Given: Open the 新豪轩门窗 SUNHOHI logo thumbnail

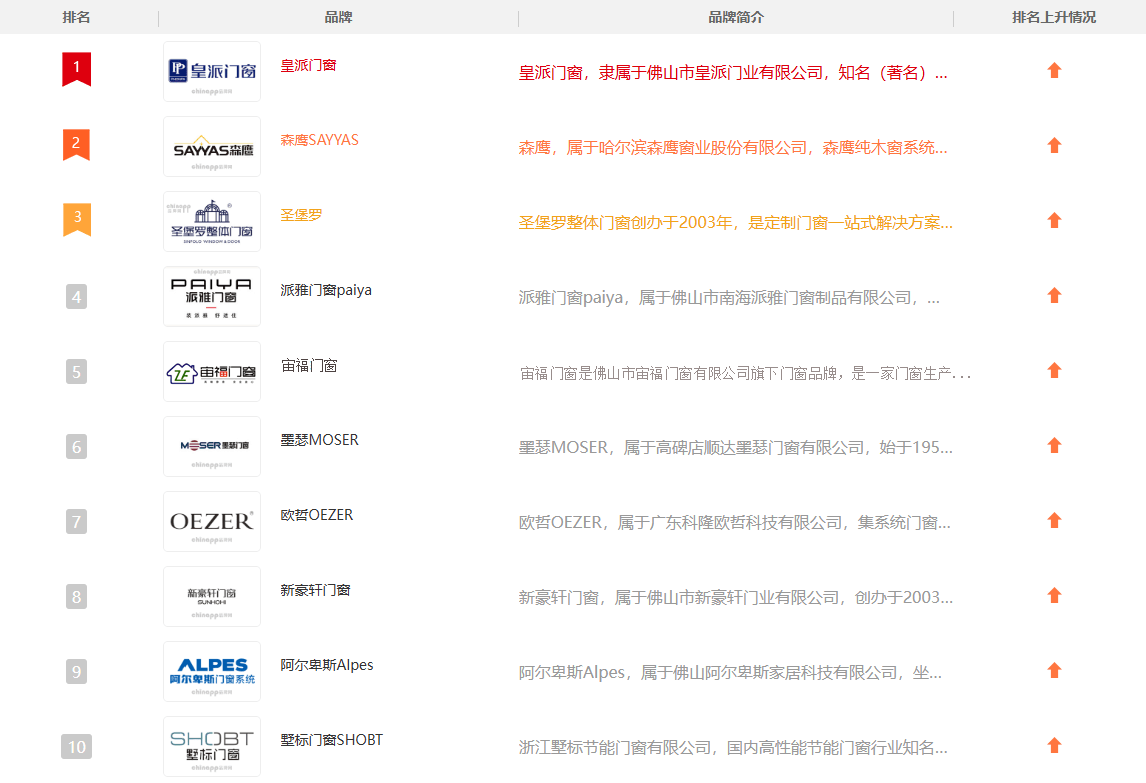Looking at the screenshot, I should pyautogui.click(x=212, y=597).
